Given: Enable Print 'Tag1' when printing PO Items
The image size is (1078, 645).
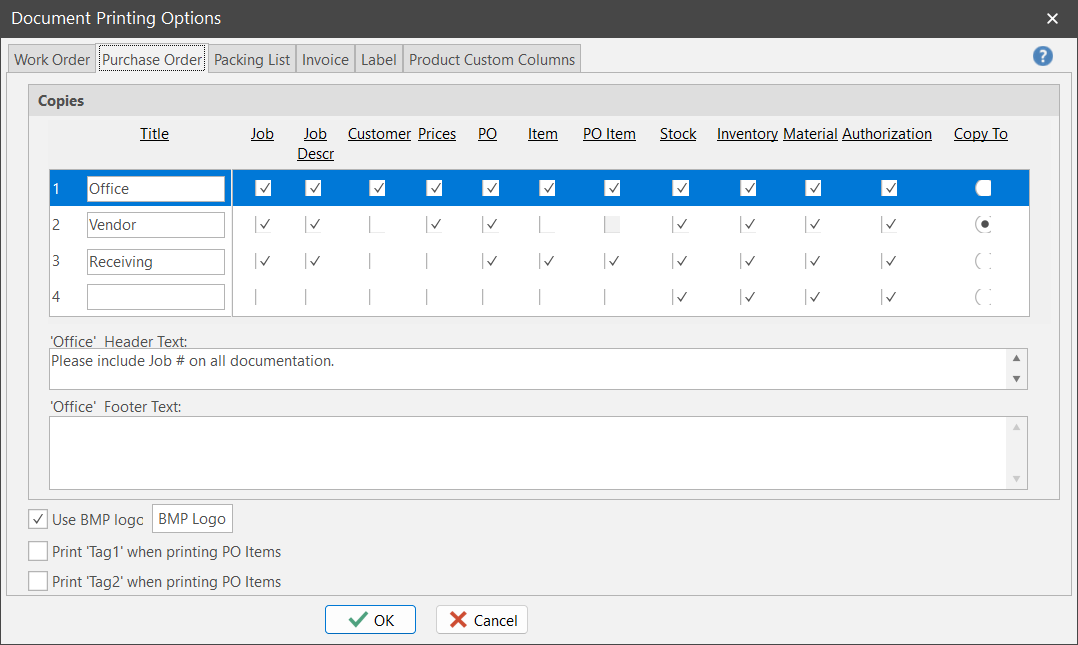Looking at the screenshot, I should point(38,551).
